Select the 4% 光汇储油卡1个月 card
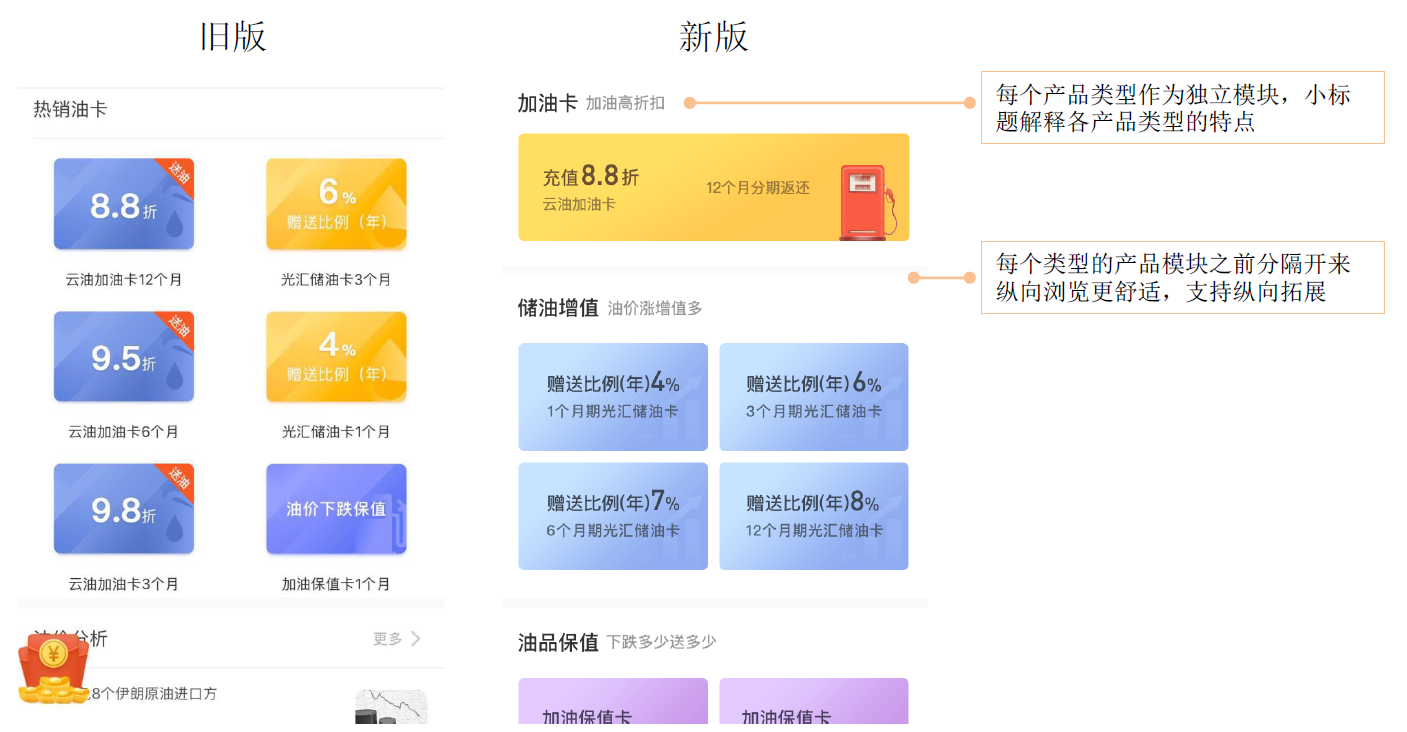 coord(336,357)
